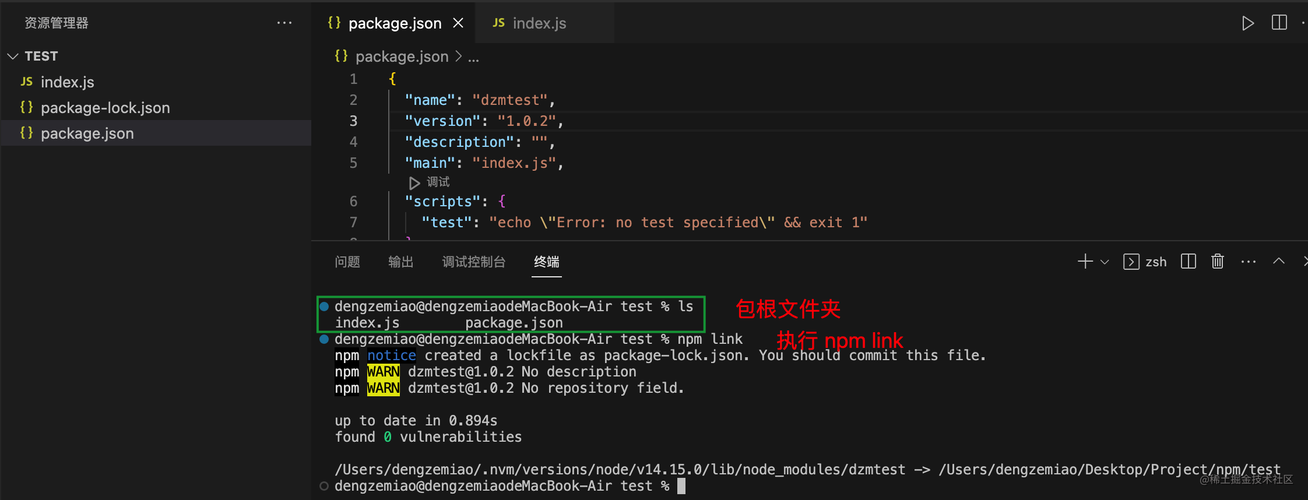The image size is (1308, 500).
Task: Open the new terminal profile dropdown arrow
Action: click(1105, 262)
